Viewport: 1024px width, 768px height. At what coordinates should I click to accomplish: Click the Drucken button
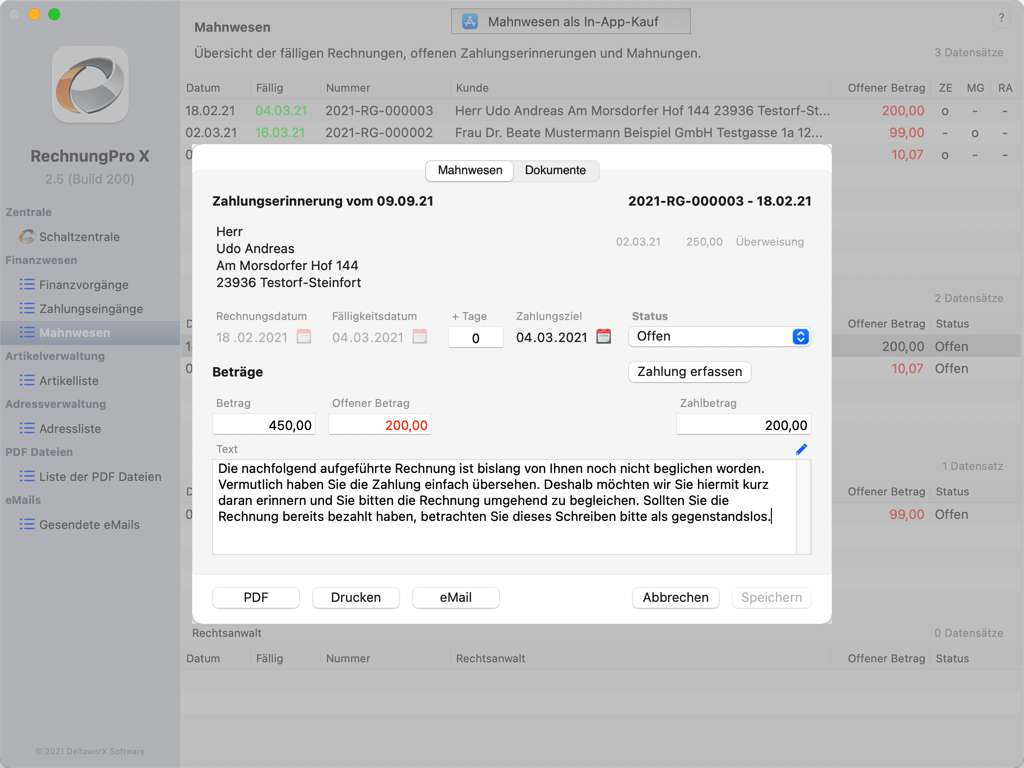click(x=356, y=597)
